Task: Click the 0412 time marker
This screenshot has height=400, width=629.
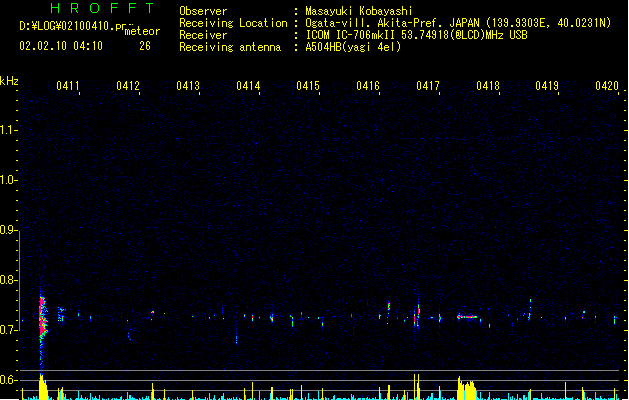Action: pos(128,86)
